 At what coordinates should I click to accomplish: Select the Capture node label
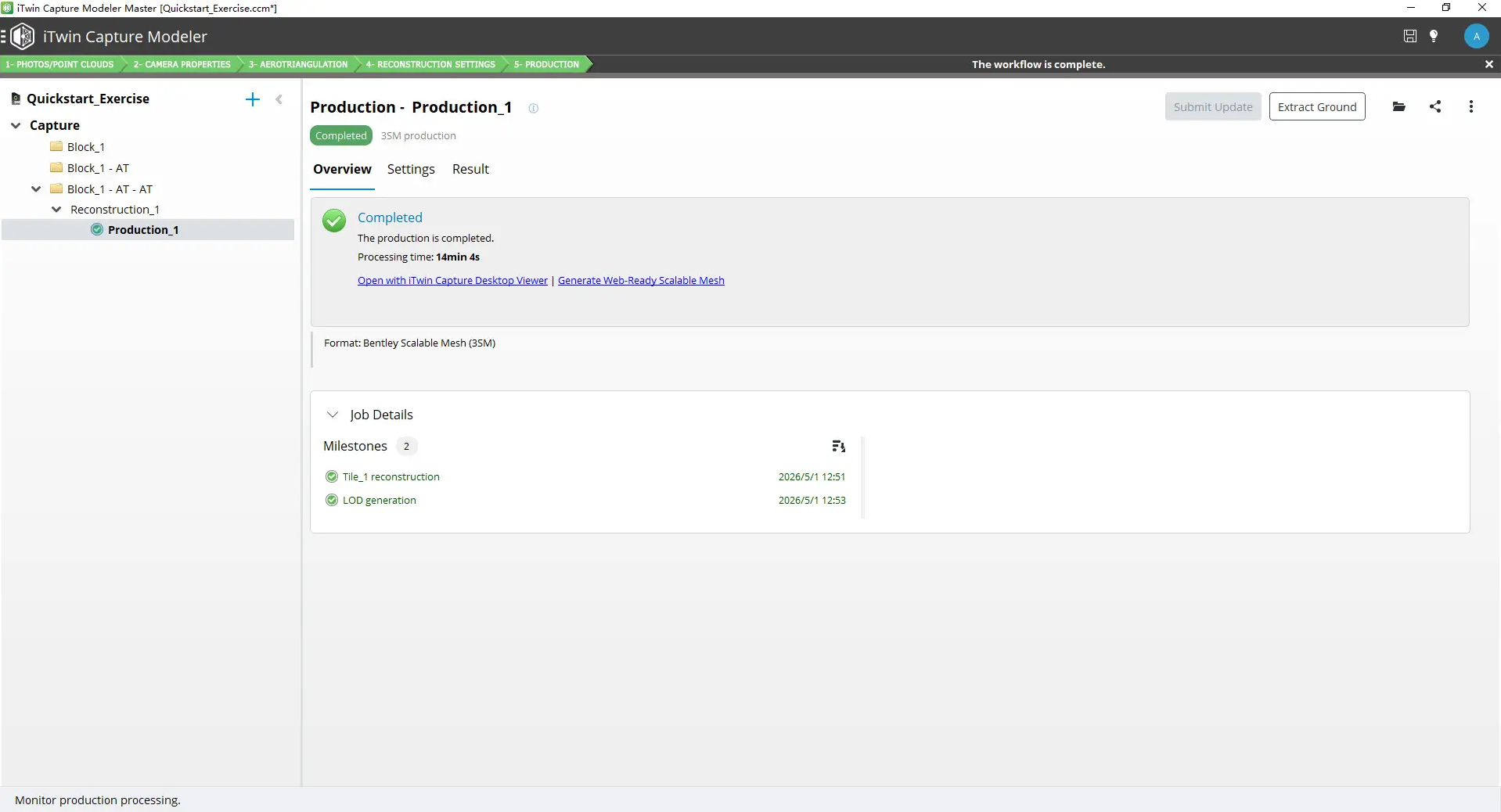point(55,125)
